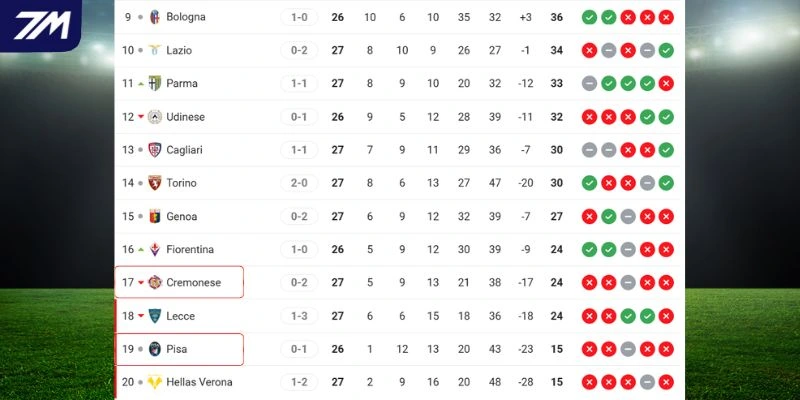Click the Parma team crest icon
This screenshot has width=800, height=400.
click(155, 83)
